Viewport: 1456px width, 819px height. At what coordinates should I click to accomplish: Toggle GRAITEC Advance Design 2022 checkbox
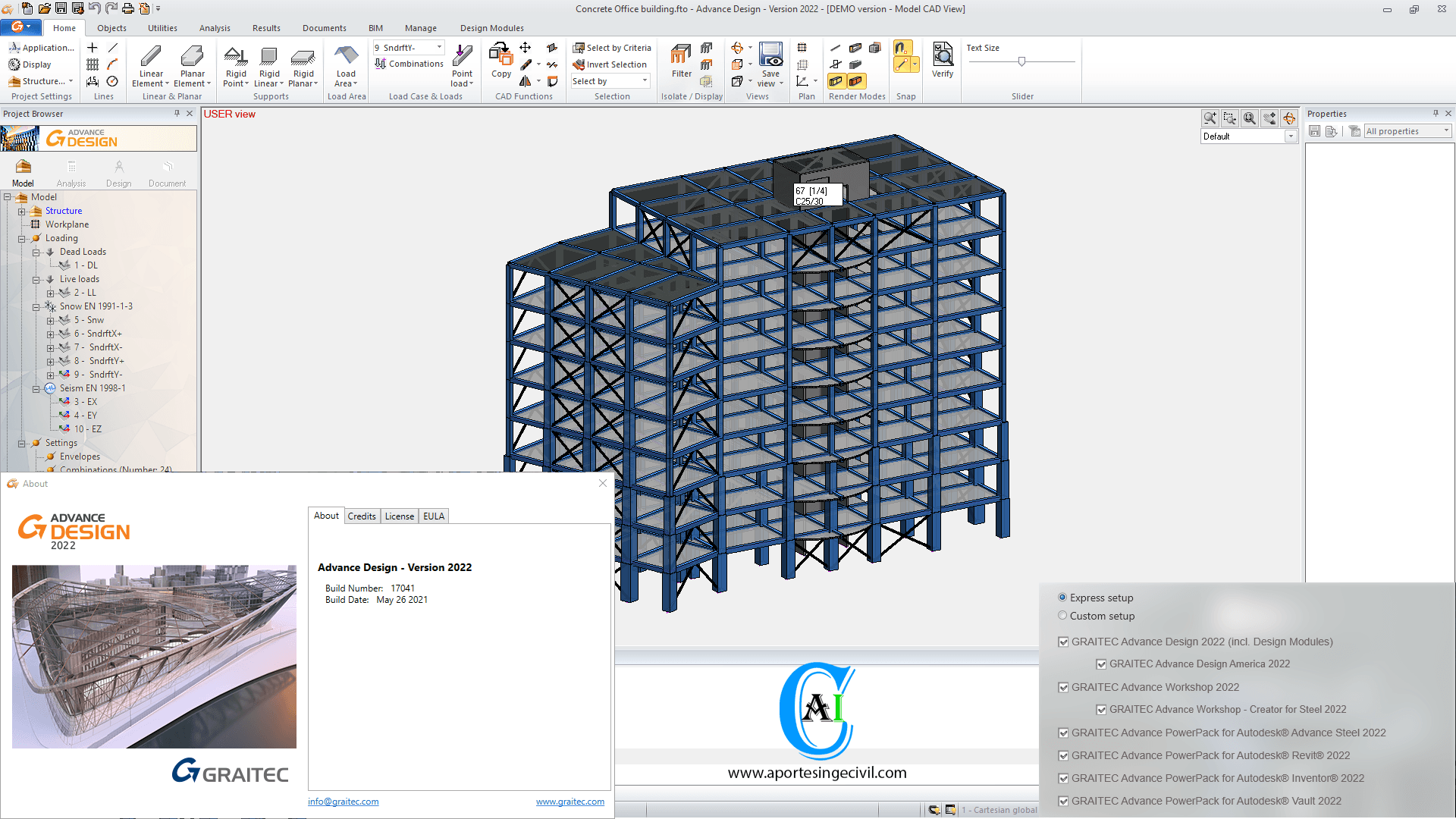[1063, 641]
